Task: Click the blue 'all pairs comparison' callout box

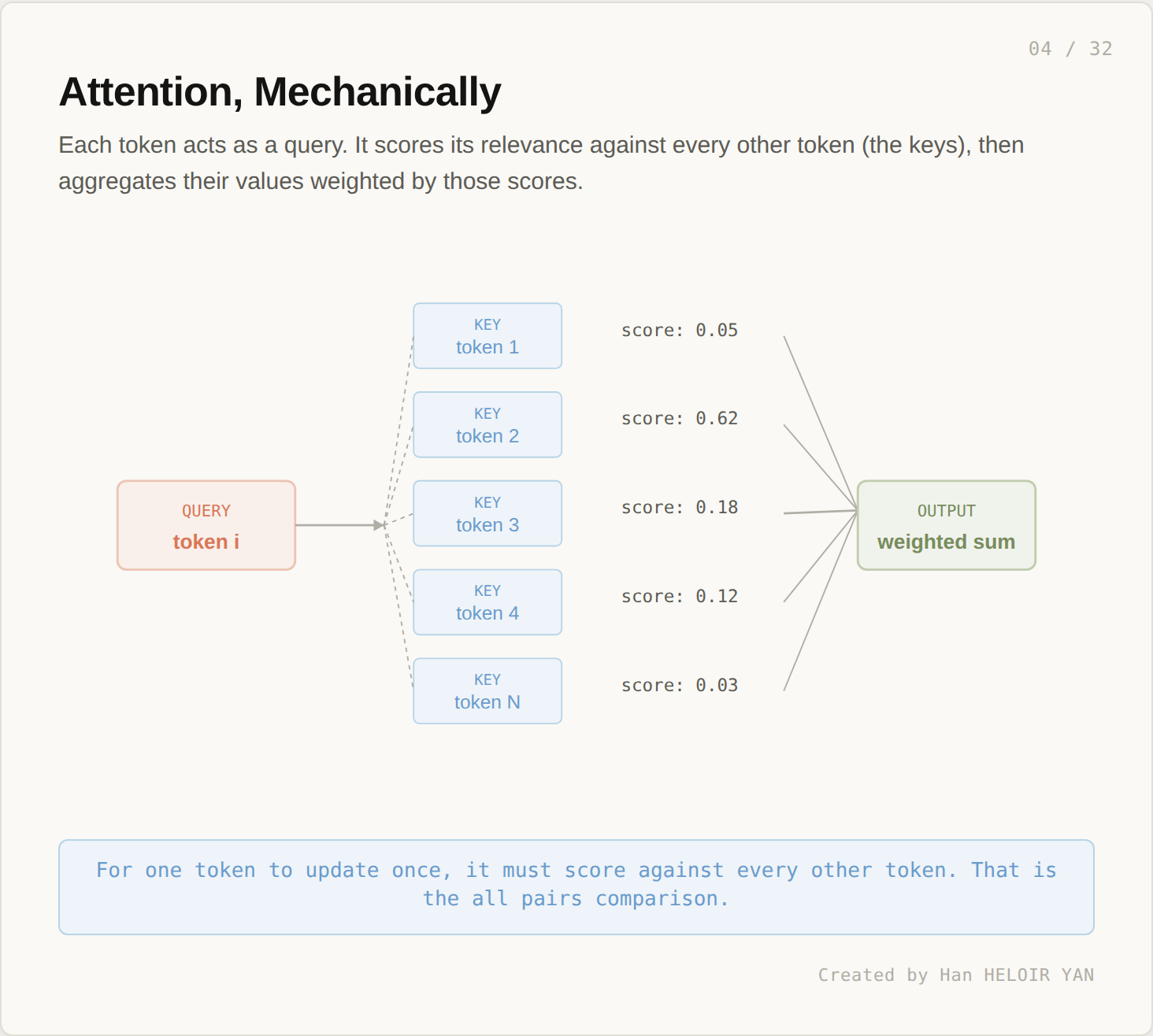Action: point(576,887)
